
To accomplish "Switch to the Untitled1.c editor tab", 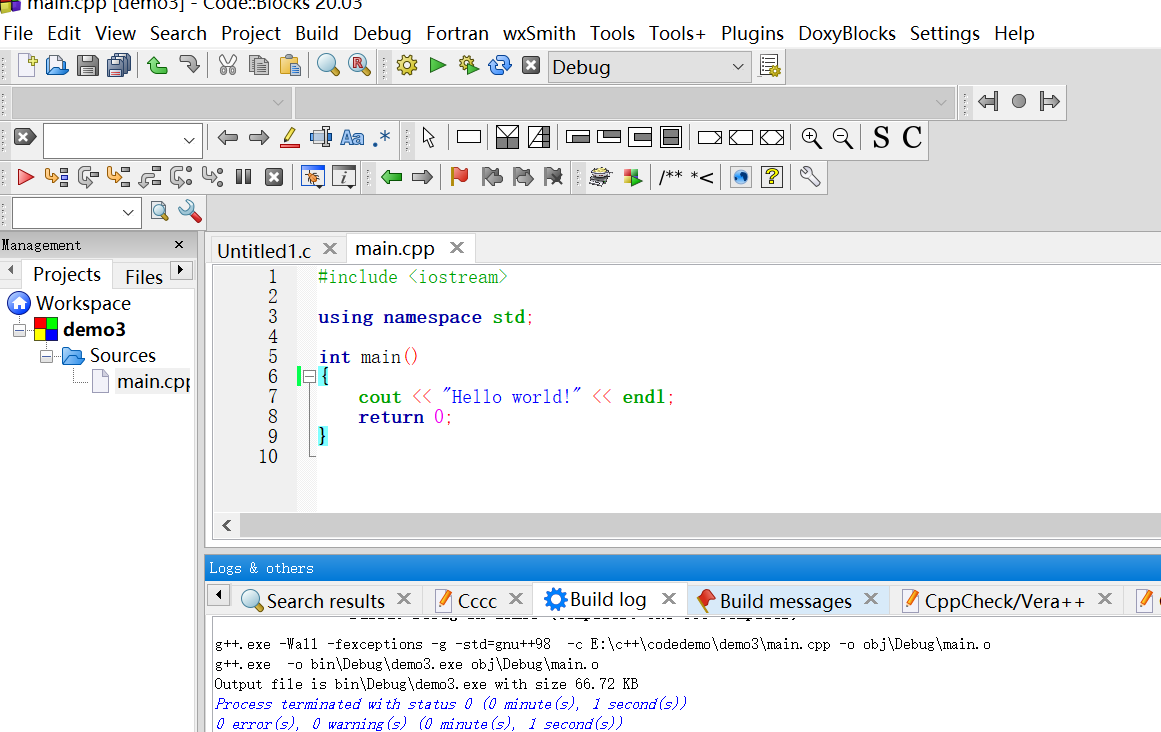I will pyautogui.click(x=264, y=250).
